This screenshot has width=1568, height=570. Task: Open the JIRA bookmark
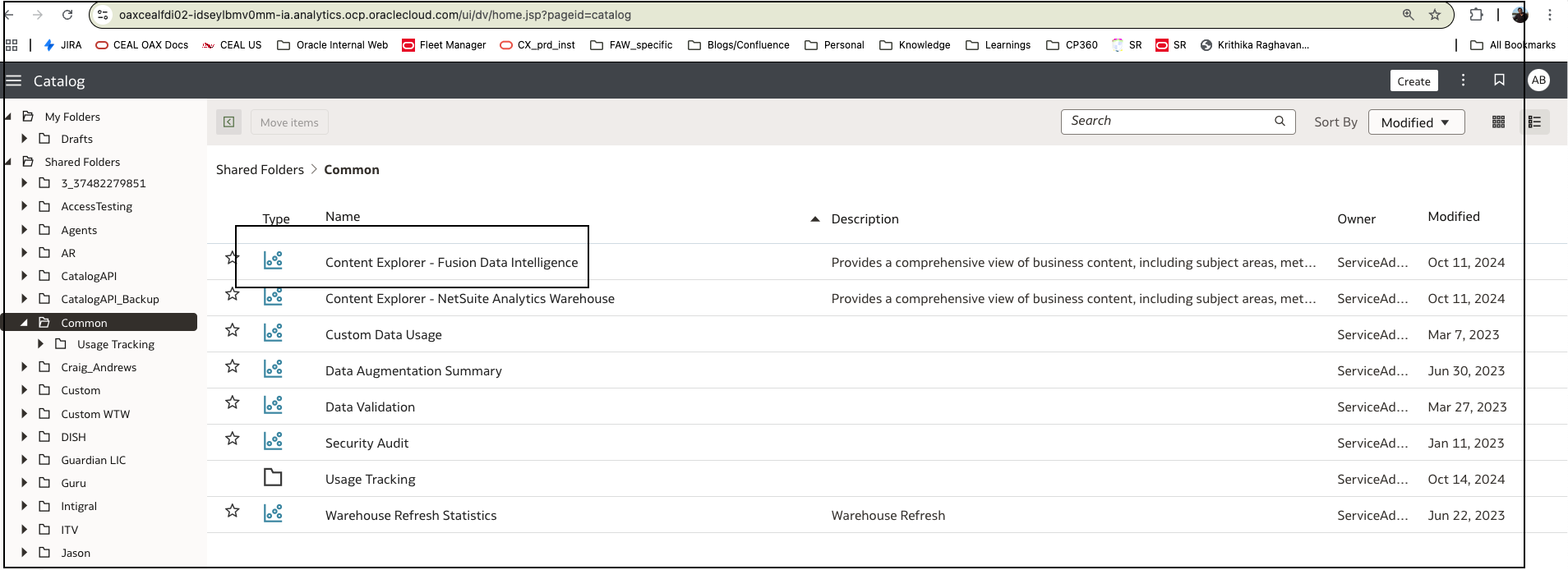tap(62, 45)
